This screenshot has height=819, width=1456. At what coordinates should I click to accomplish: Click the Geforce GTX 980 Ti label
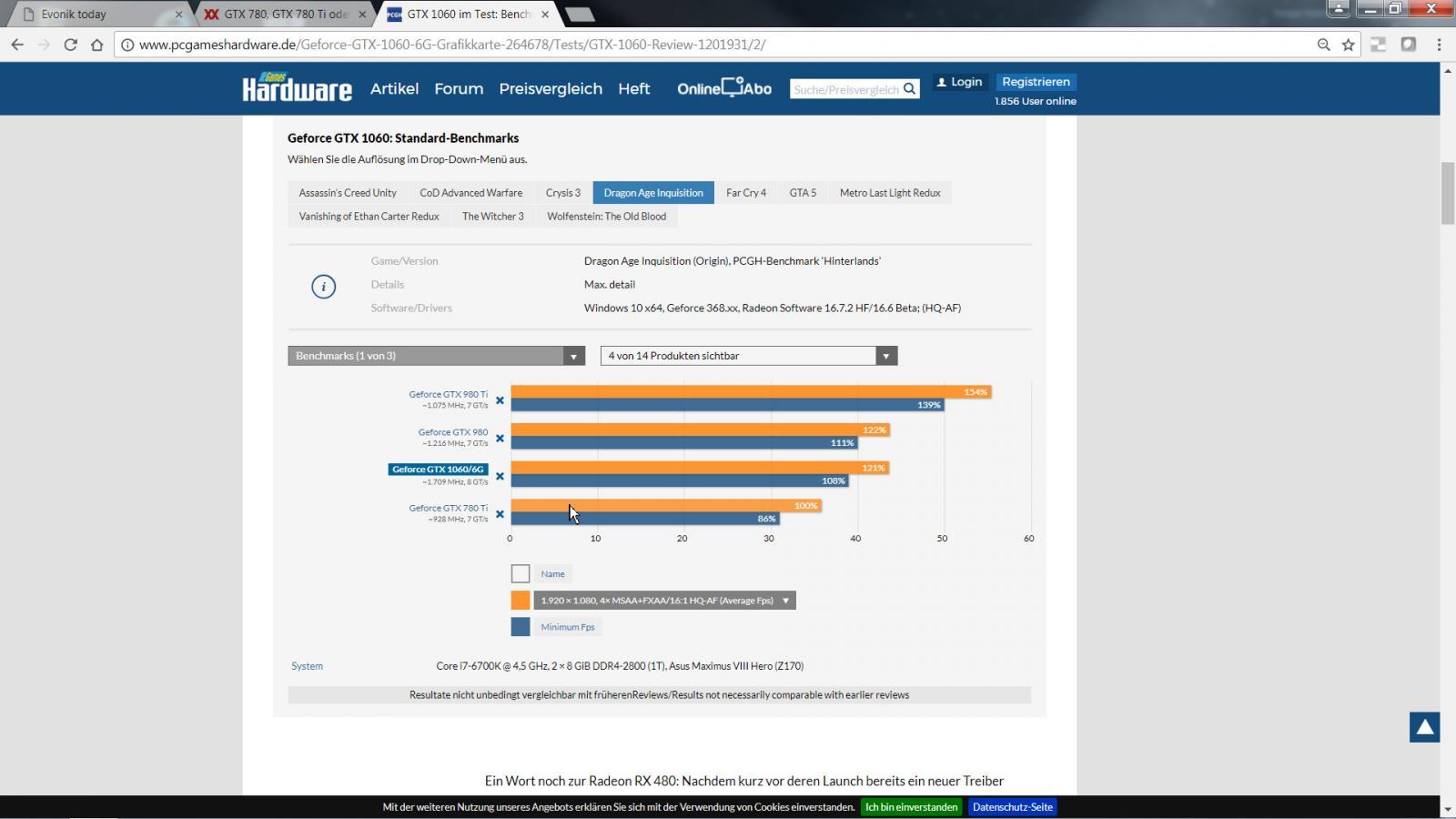pos(448,394)
